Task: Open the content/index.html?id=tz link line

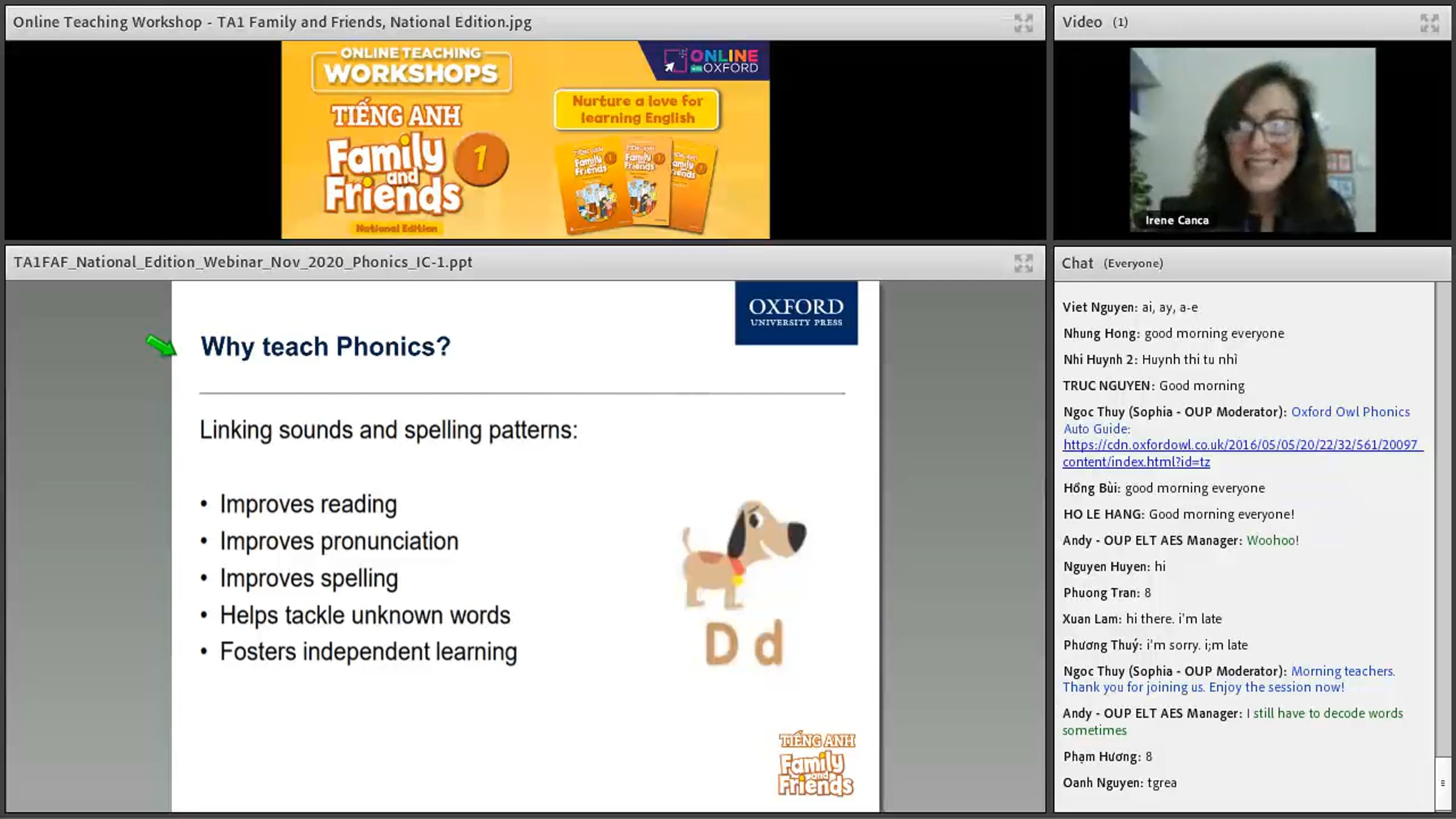Action: click(x=1136, y=462)
